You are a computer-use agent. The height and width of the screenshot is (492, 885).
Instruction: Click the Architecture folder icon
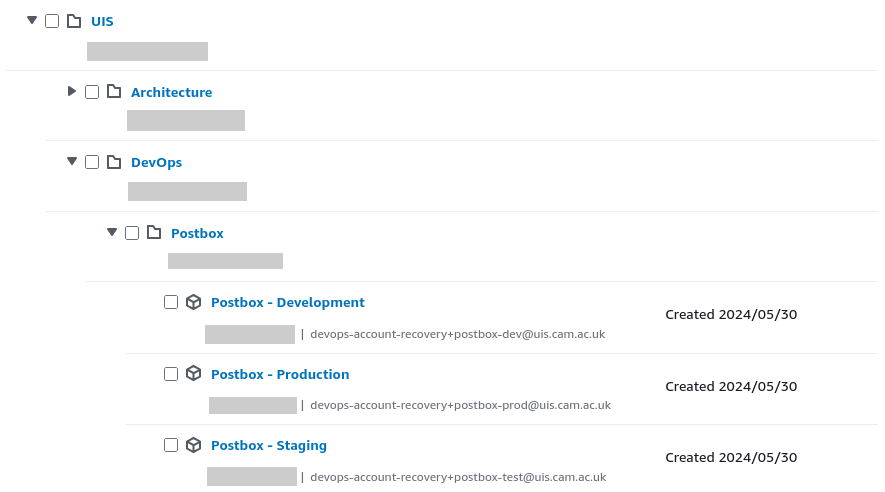pyautogui.click(x=114, y=91)
